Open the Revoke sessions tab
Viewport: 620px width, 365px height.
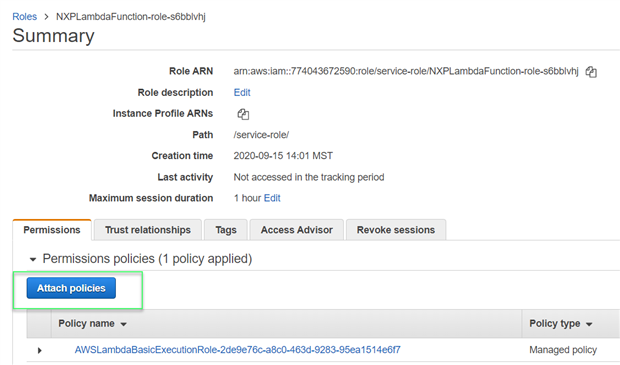(396, 230)
